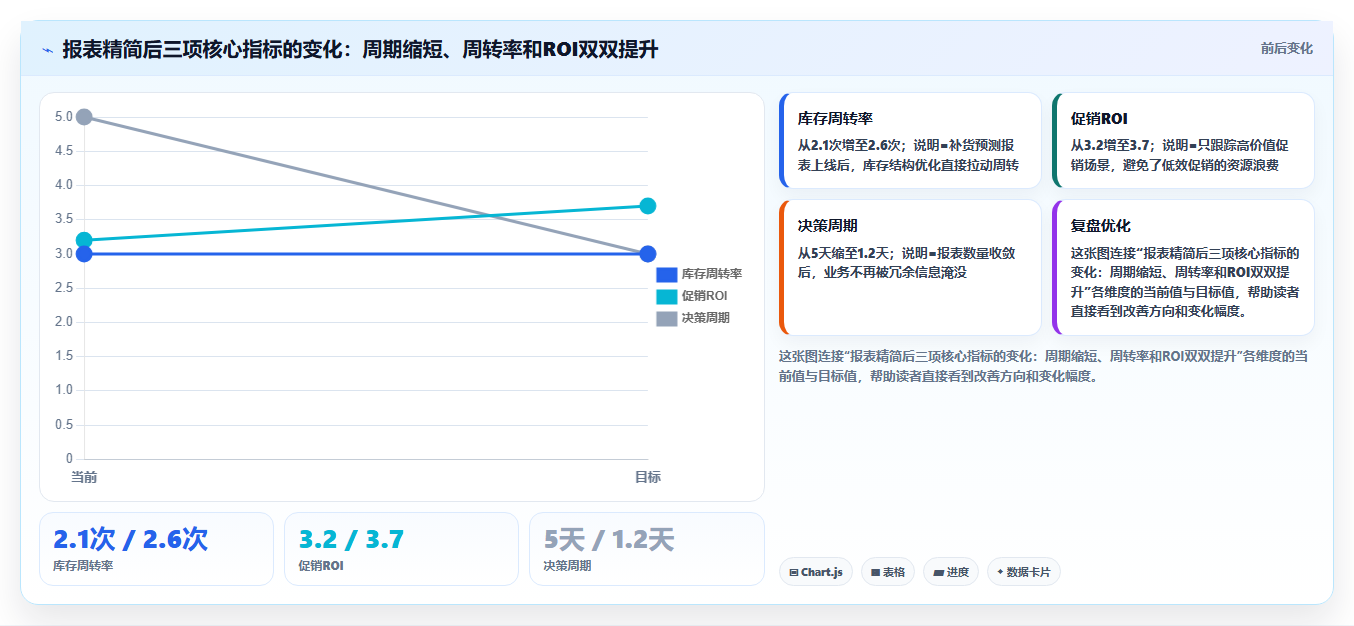Click the 表格 tag chip
This screenshot has width=1354, height=626.
pos(887,572)
